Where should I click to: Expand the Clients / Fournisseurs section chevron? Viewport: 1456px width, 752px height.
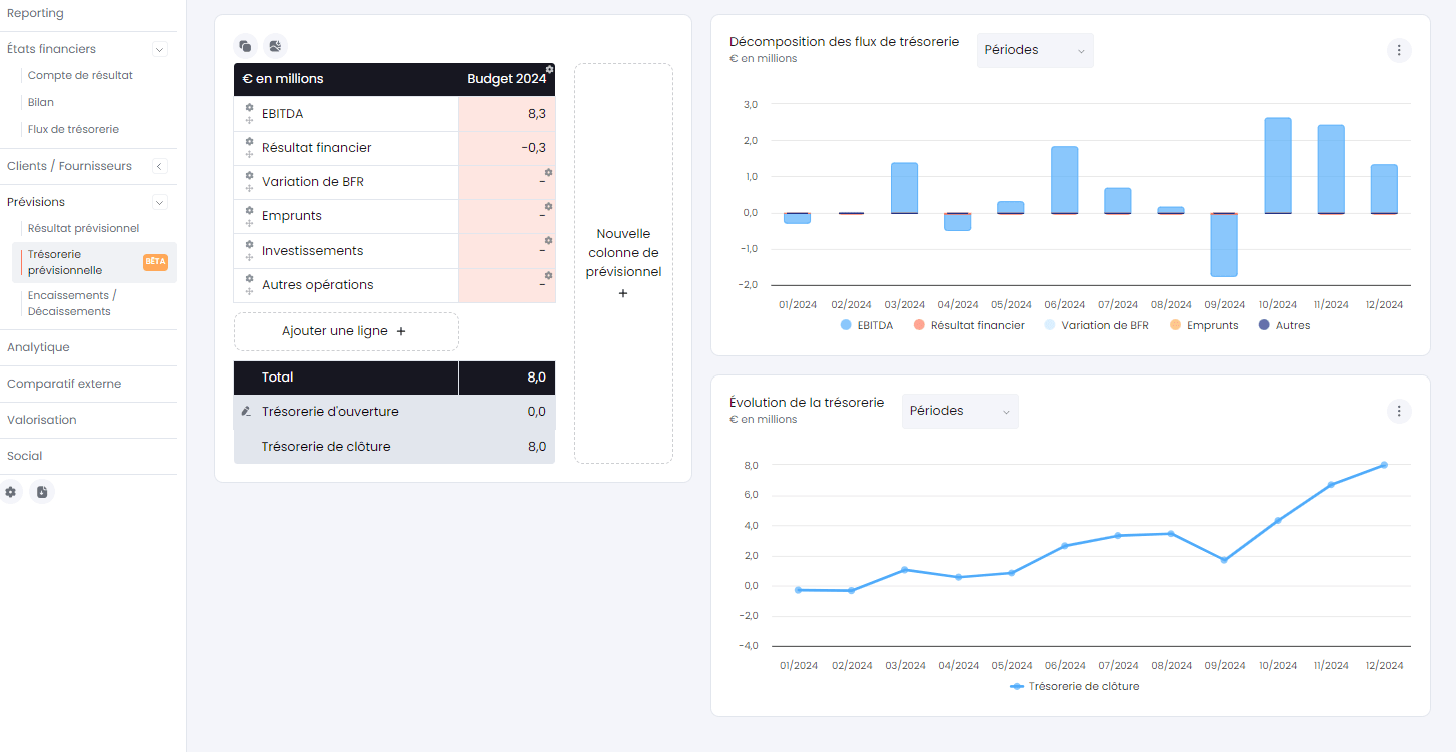[159, 166]
